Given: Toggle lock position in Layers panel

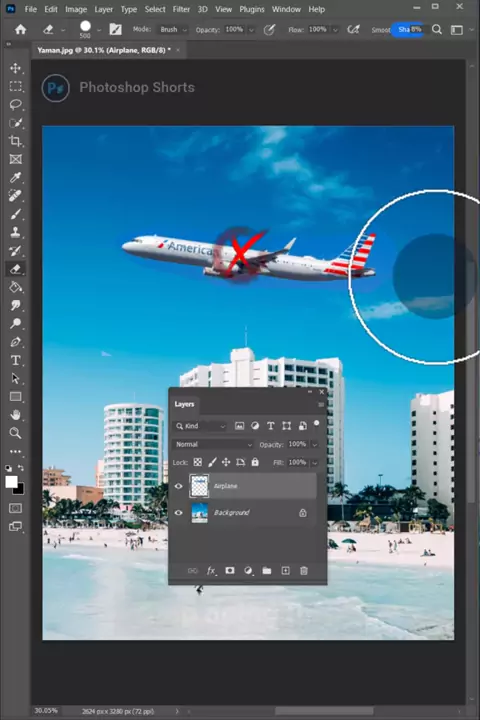Looking at the screenshot, I should click(226, 462).
